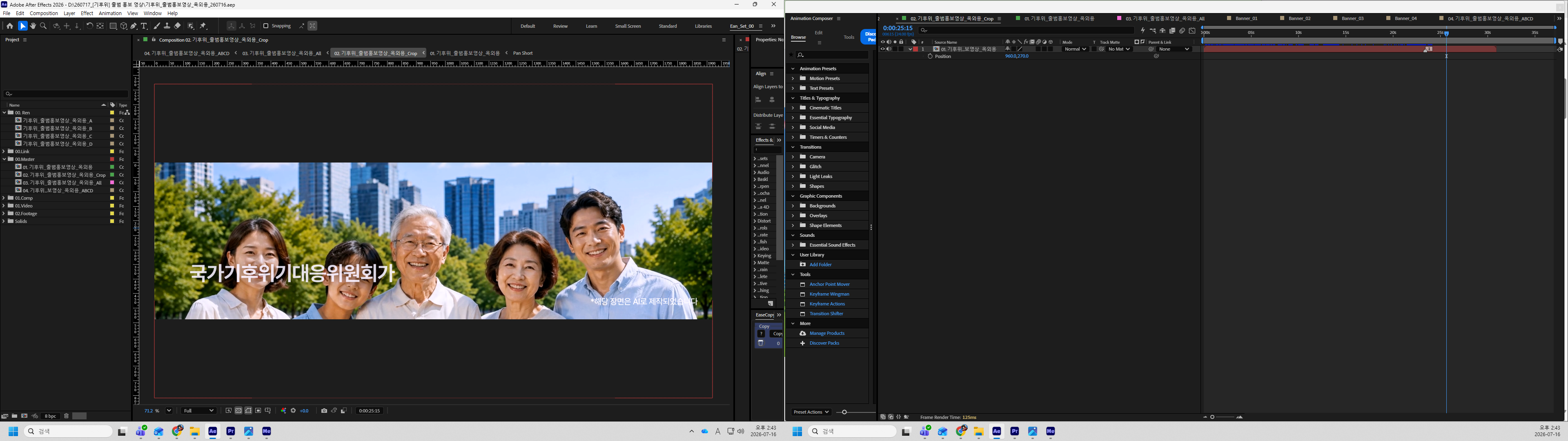This screenshot has height=441, width=1568.
Task: Expand the Glitch transitions folder
Action: 793,166
